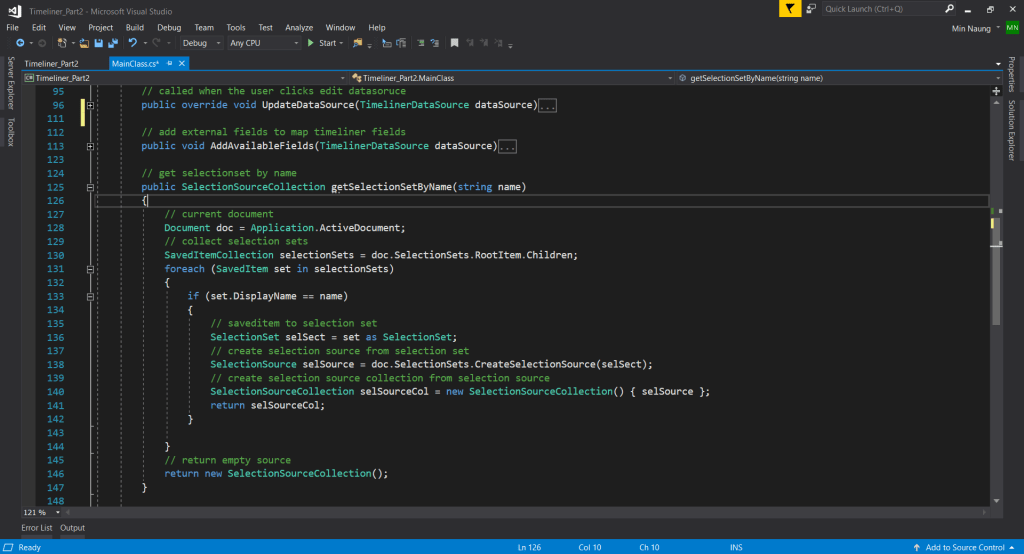Viewport: 1024px width, 554px height.
Task: Pin the MainClass.cs tab
Action: coord(169,63)
